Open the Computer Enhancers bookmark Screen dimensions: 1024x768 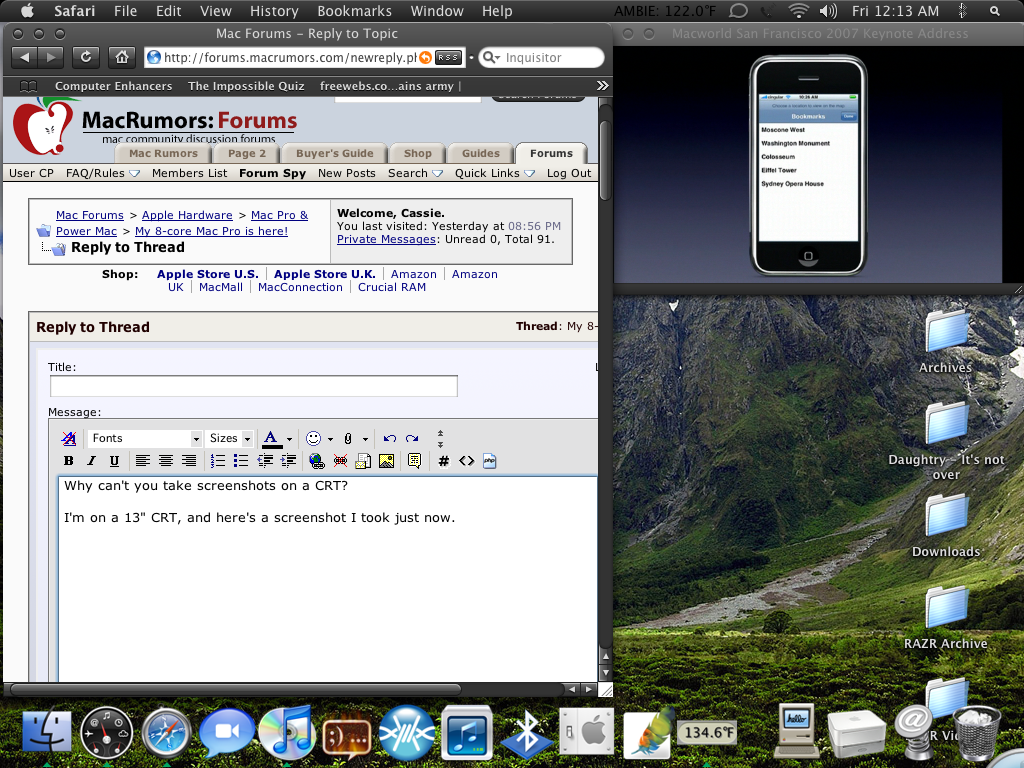coord(114,86)
